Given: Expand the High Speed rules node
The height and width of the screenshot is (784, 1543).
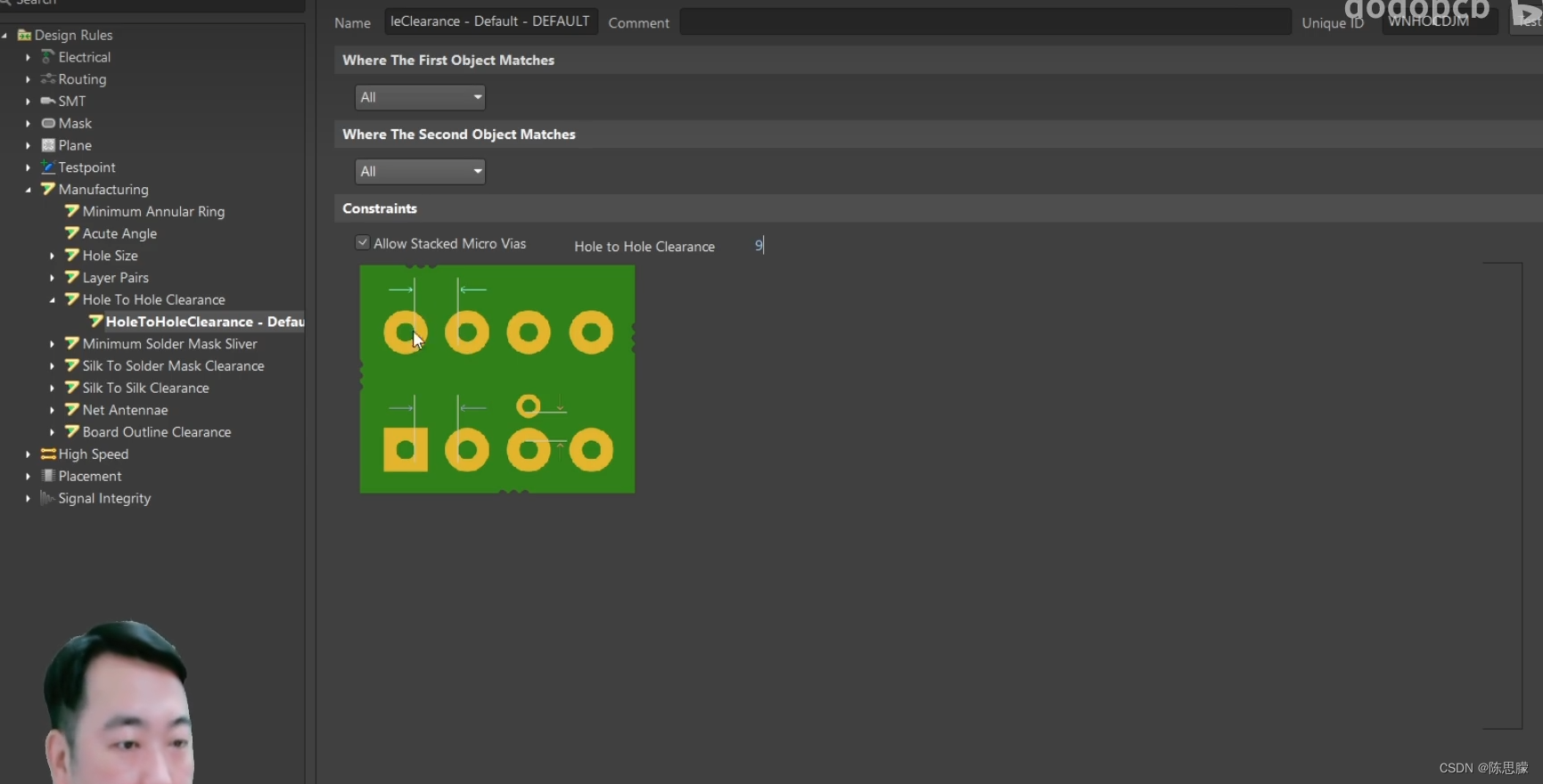Looking at the screenshot, I should [28, 454].
